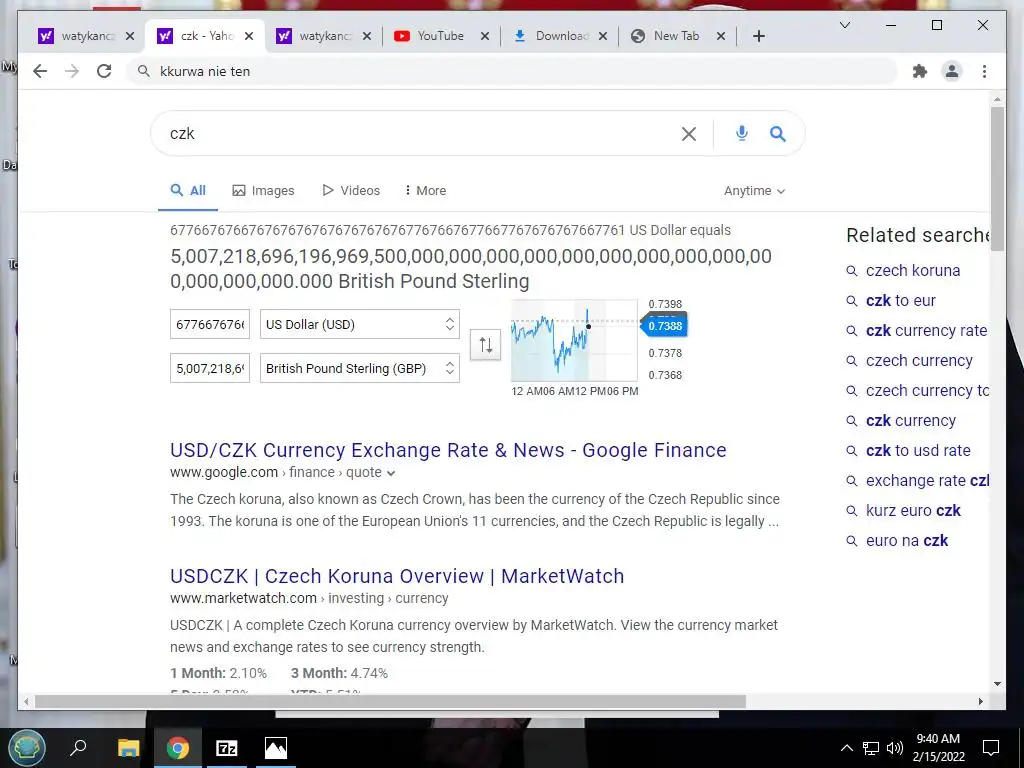
Task: Select the Images search filter
Action: pyautogui.click(x=263, y=191)
